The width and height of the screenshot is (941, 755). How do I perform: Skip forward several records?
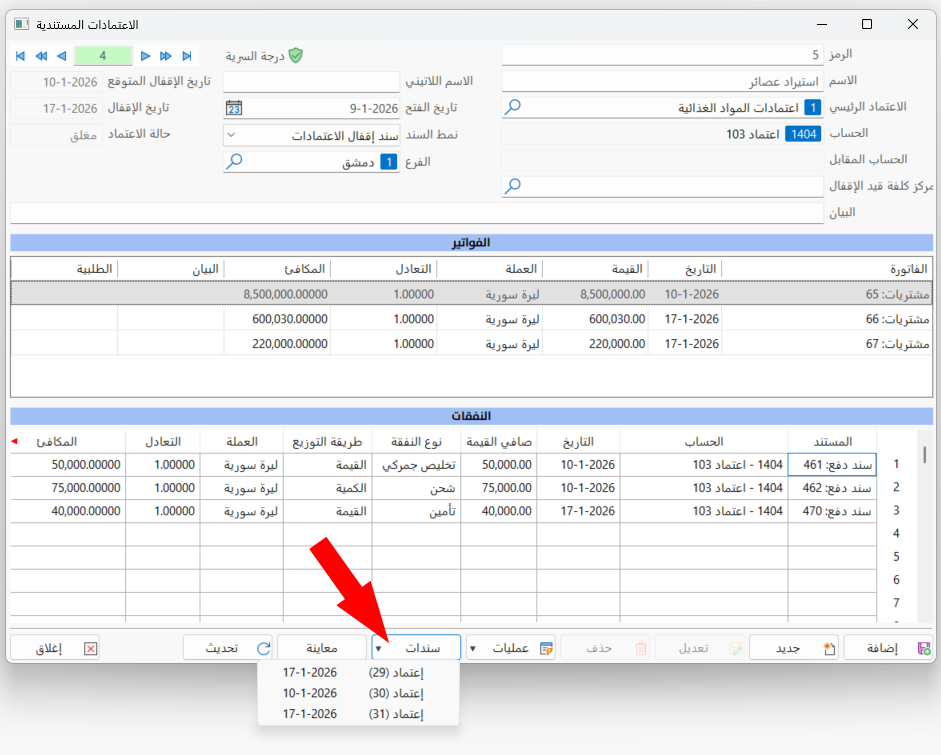point(166,56)
